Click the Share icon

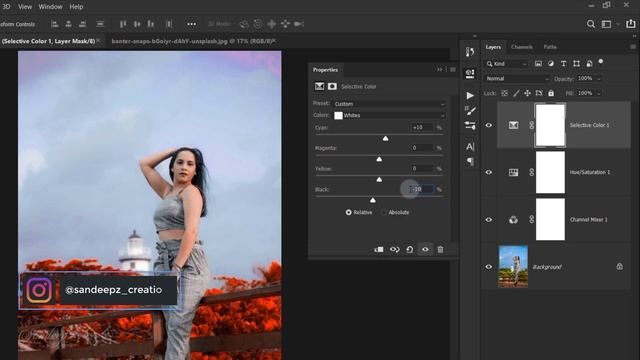pyautogui.click(x=631, y=24)
